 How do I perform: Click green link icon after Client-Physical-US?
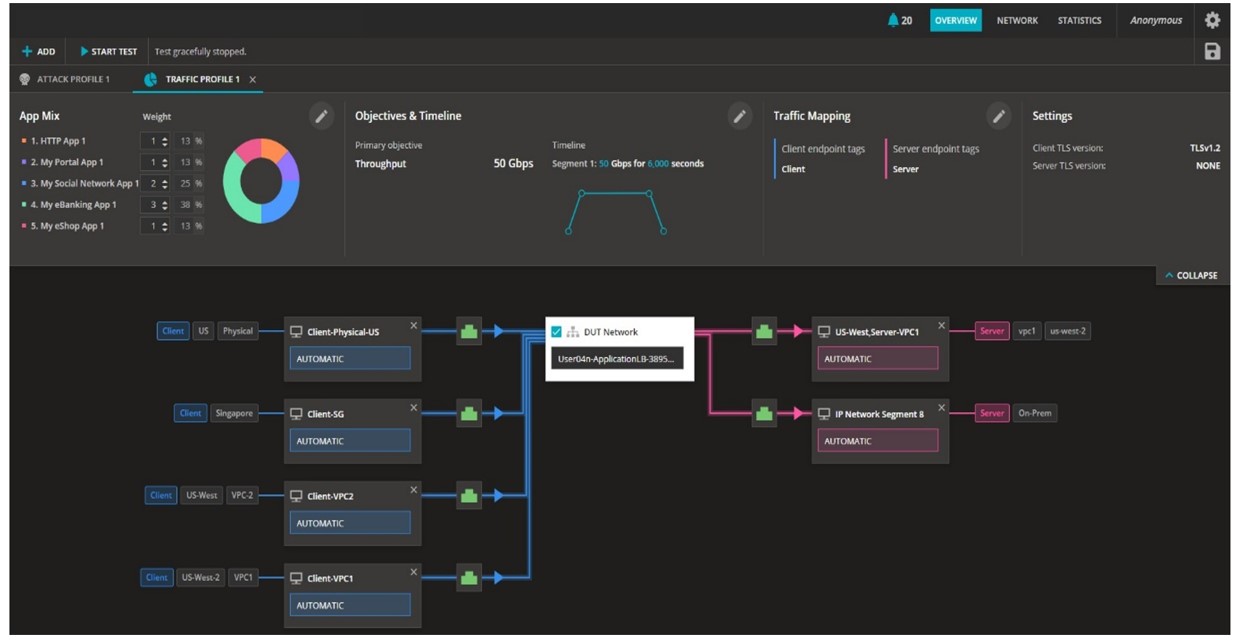point(469,331)
